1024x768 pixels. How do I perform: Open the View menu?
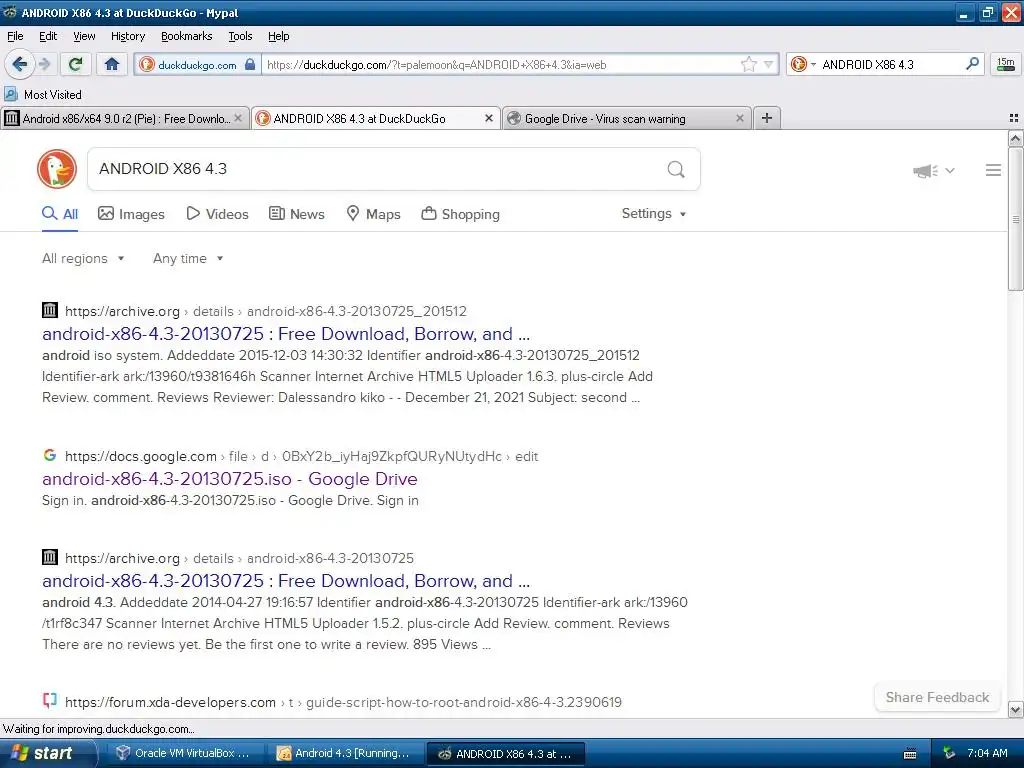[84, 36]
